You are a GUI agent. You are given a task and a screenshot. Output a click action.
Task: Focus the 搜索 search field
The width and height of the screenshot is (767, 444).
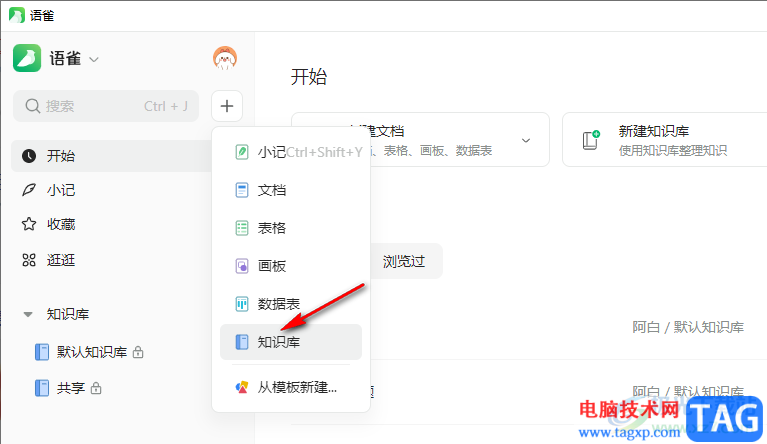[x=106, y=106]
